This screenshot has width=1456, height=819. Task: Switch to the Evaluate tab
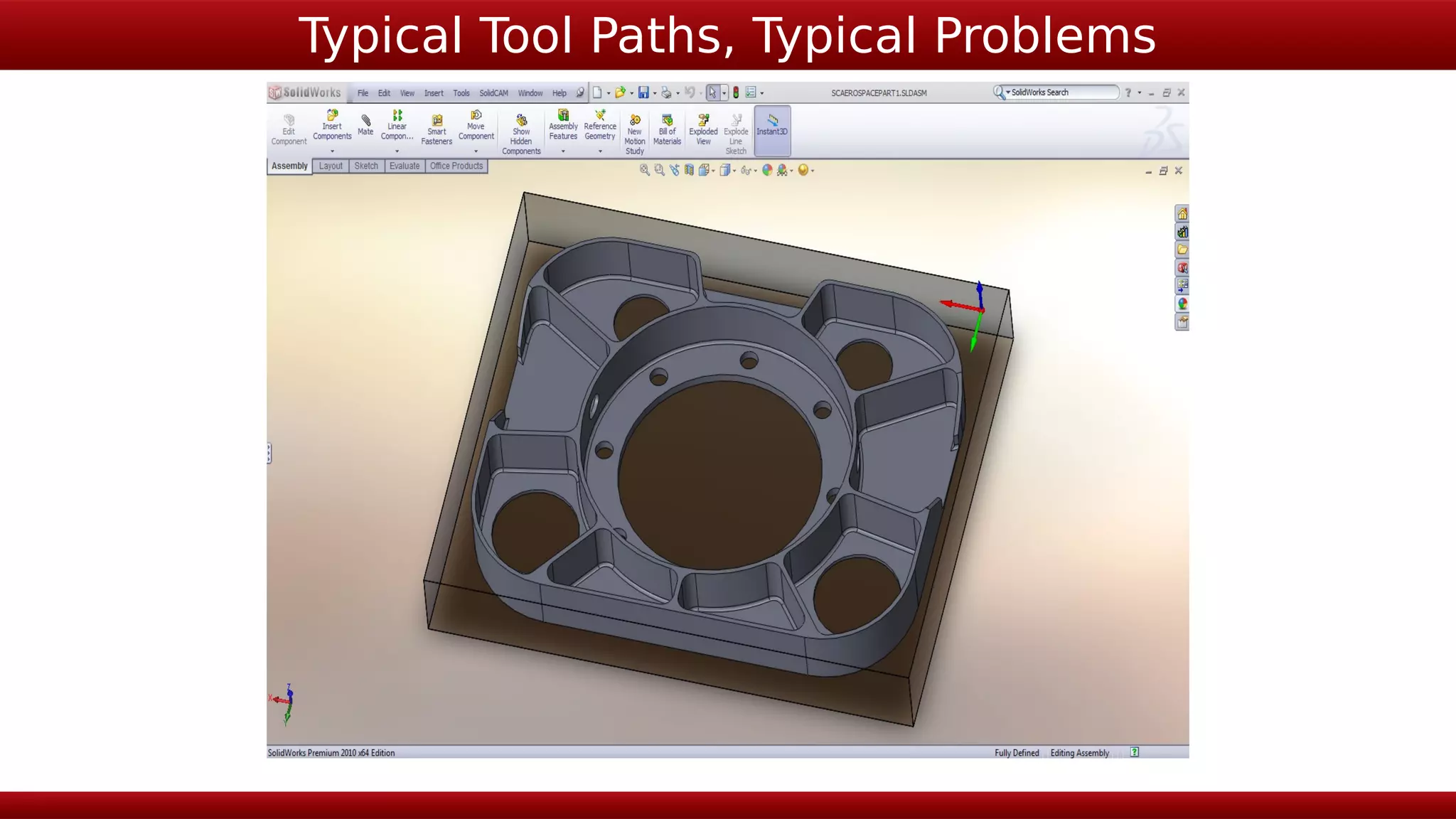coord(405,166)
